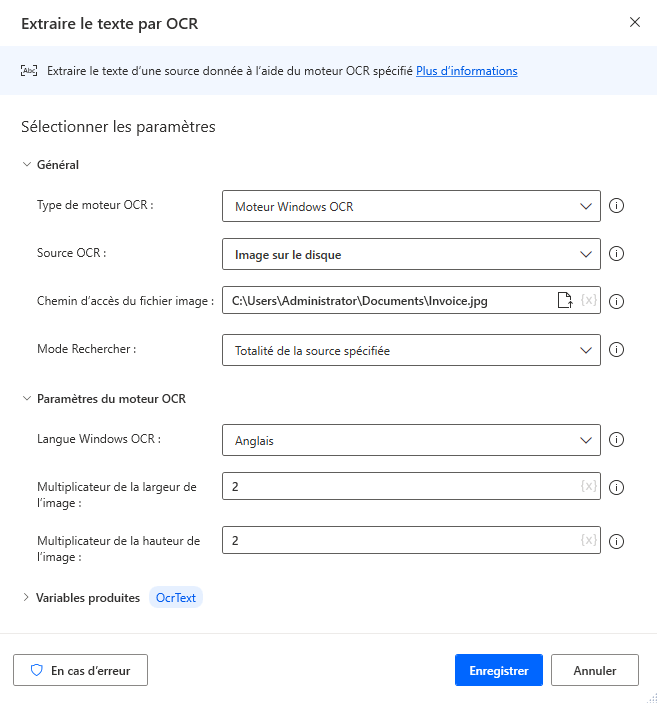Click info icon for largeur multiplier field
Image resolution: width=657 pixels, height=703 pixels.
click(x=617, y=488)
